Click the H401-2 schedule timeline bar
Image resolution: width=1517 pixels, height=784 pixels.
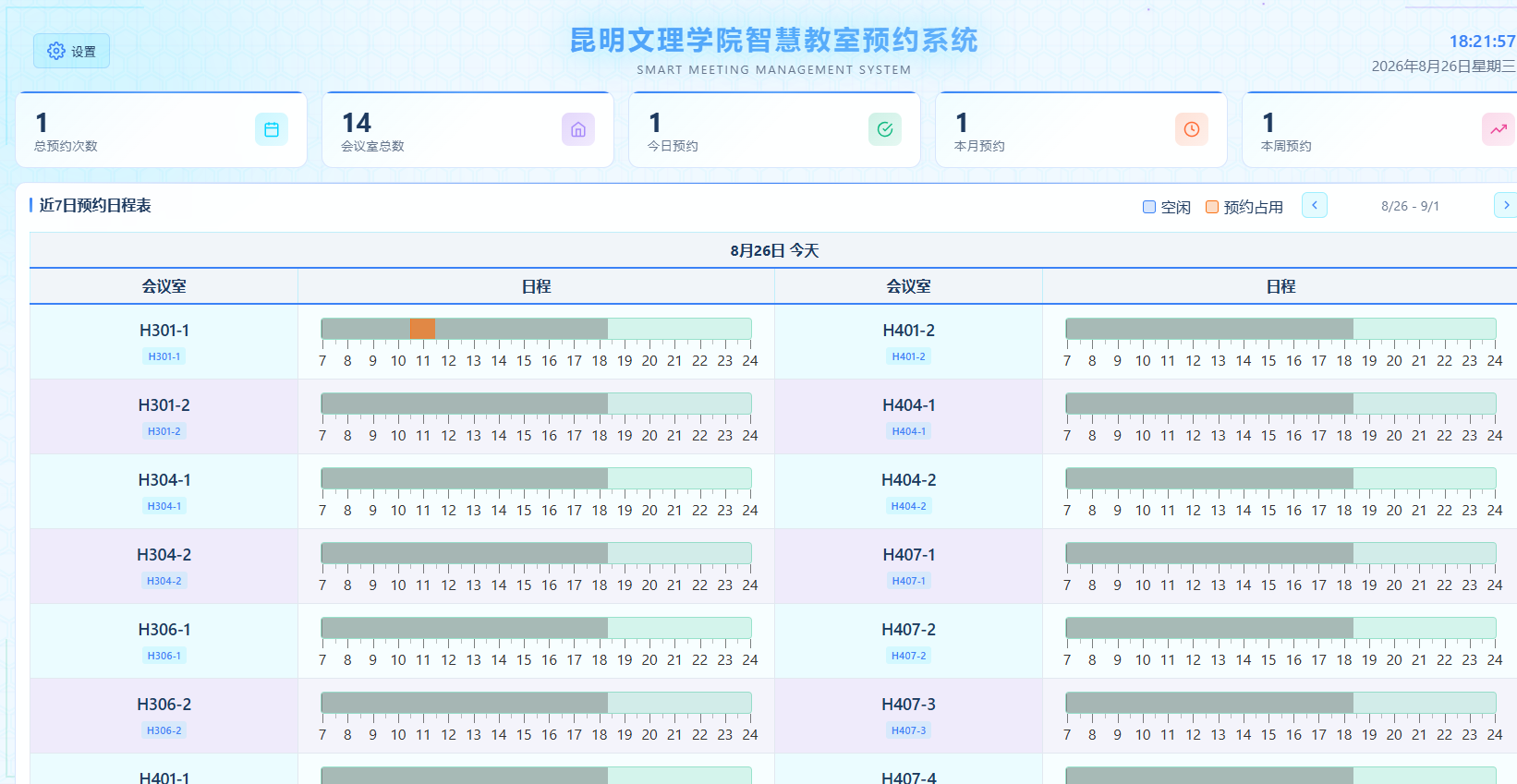coord(1280,329)
